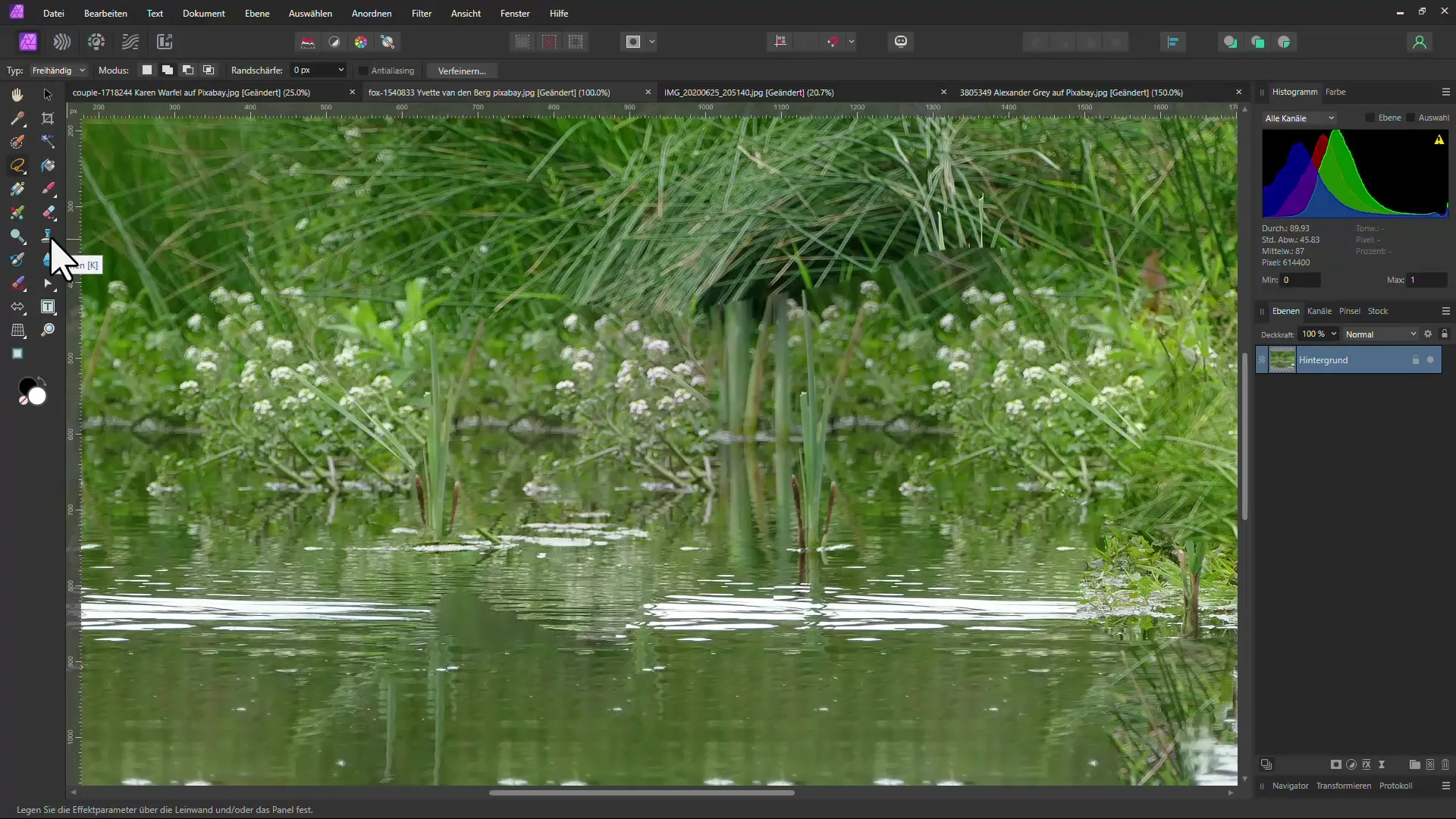Image resolution: width=1456 pixels, height=819 pixels.
Task: Select the Hand (view) tool
Action: click(x=17, y=95)
